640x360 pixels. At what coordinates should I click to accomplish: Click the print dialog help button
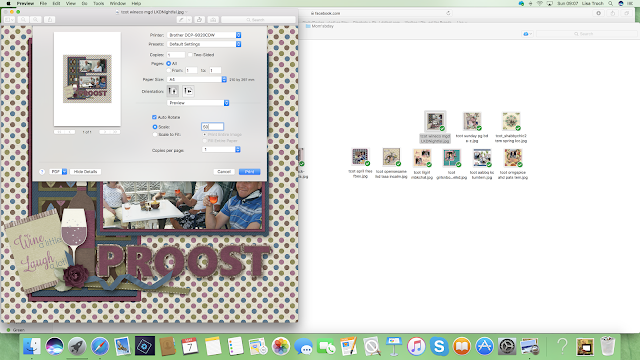point(42,172)
